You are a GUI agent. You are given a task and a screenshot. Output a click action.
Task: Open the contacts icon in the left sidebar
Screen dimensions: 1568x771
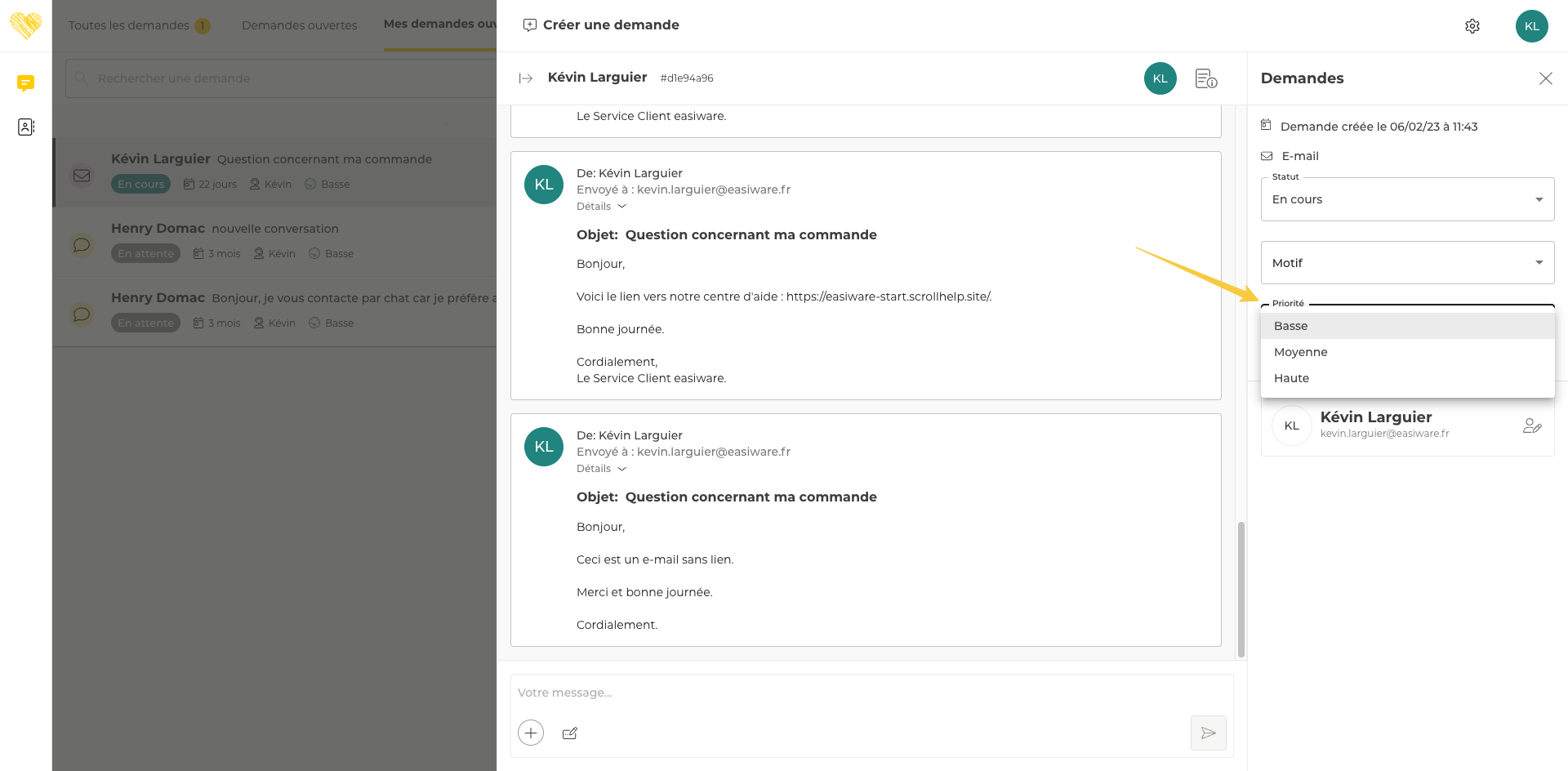(x=26, y=127)
